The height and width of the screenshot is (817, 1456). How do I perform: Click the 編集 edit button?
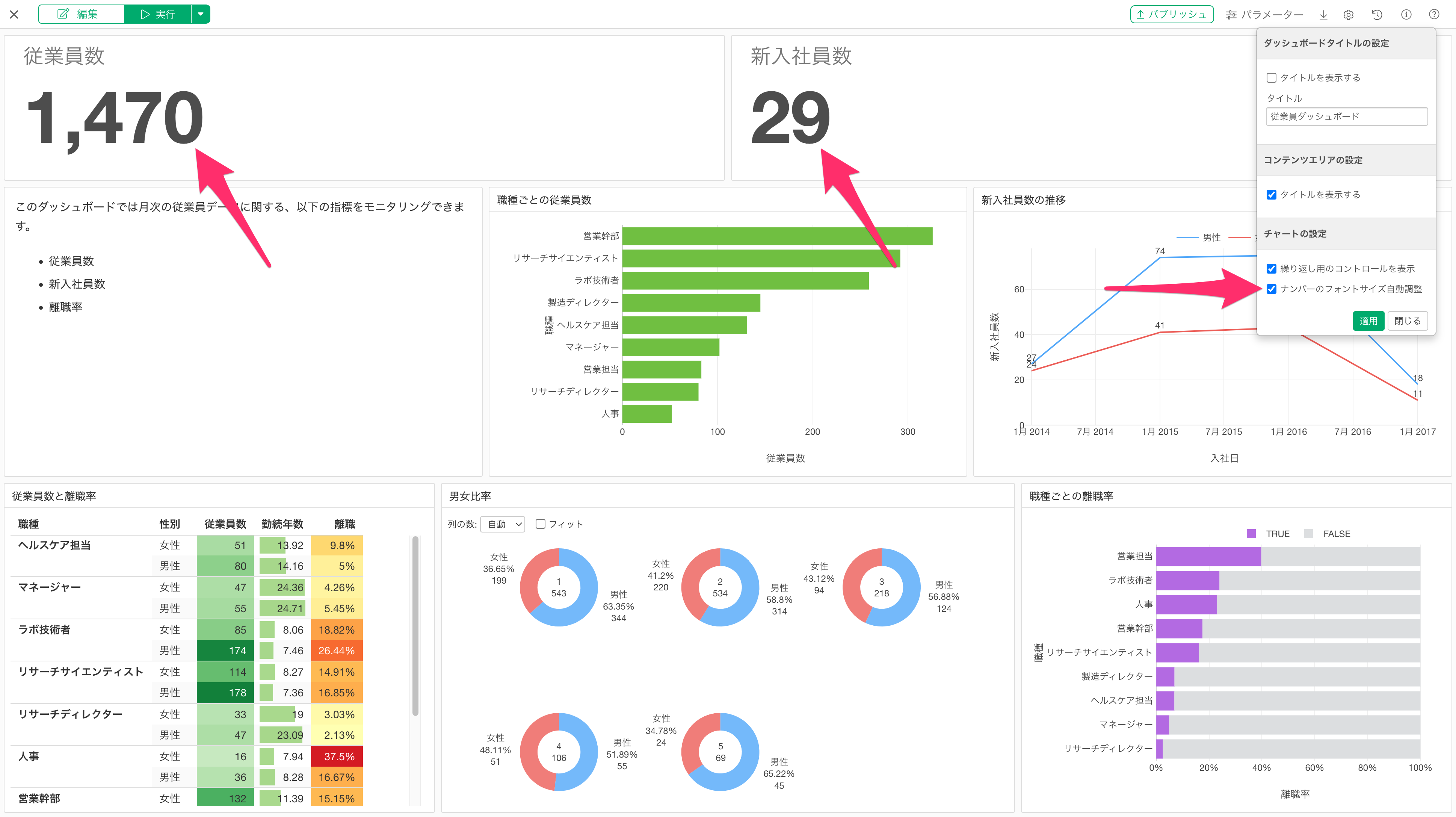coord(82,14)
